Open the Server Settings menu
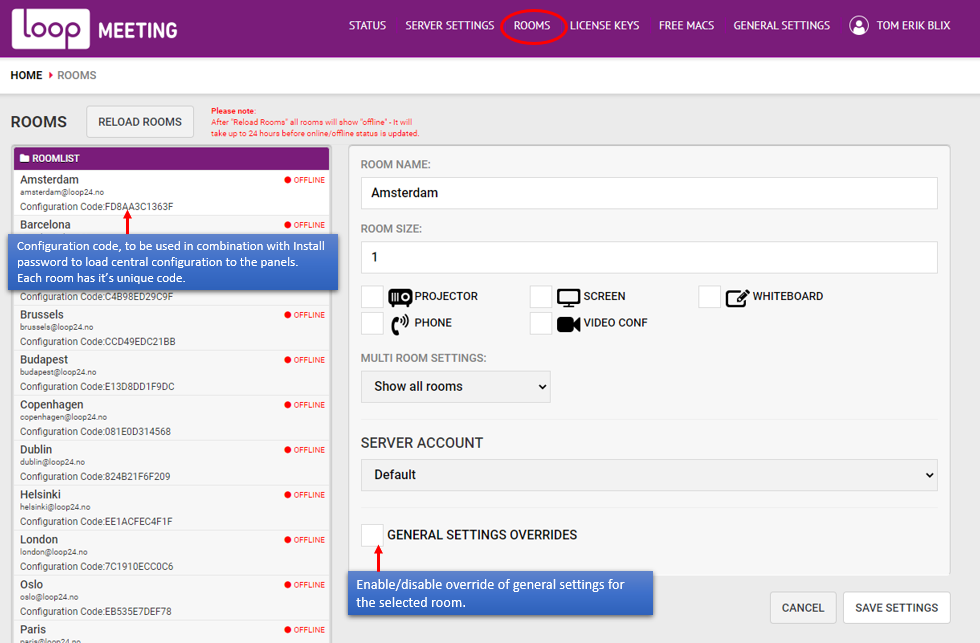The width and height of the screenshot is (980, 643). (449, 26)
